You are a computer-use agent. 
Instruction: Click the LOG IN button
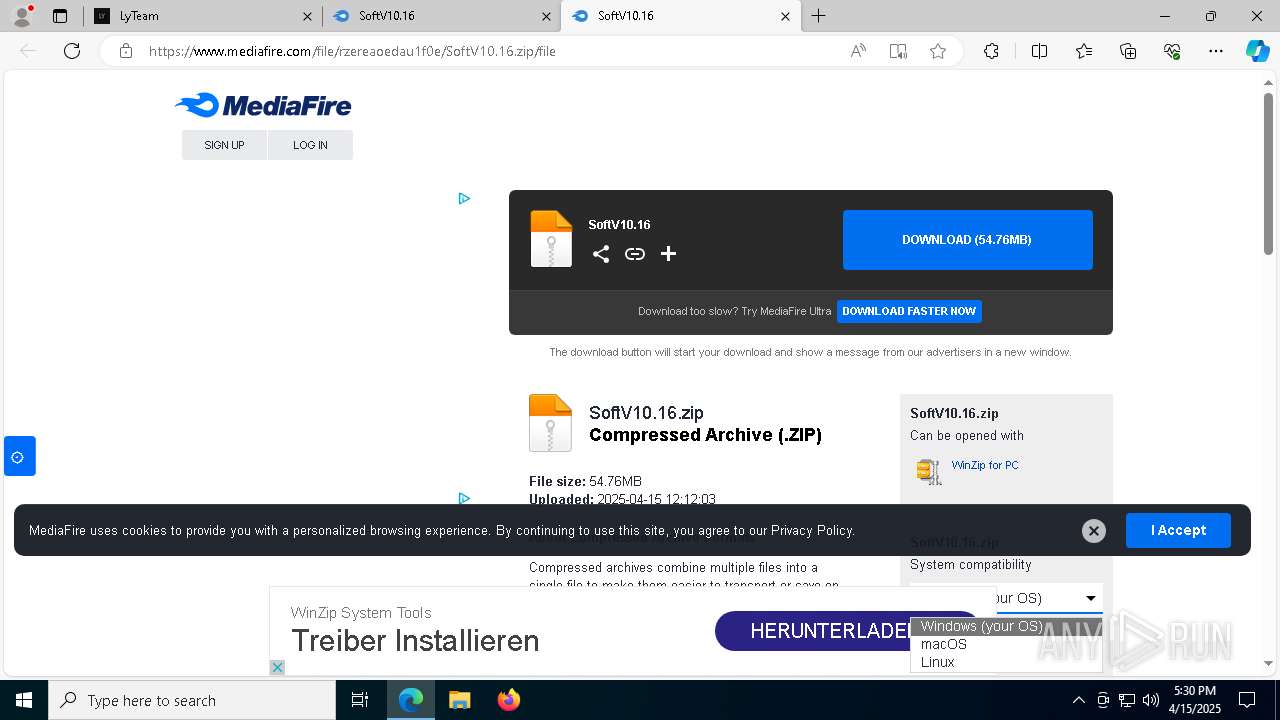tap(310, 145)
